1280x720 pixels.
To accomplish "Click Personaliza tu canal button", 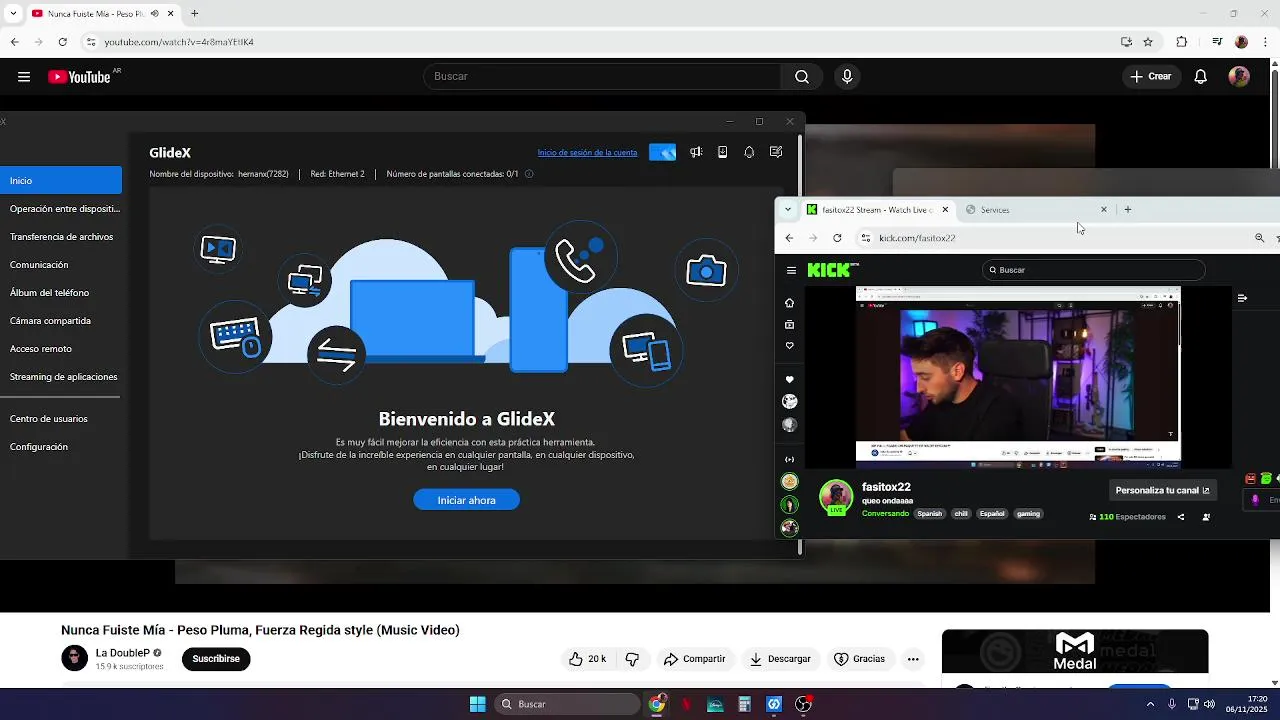I will 1162,491.
